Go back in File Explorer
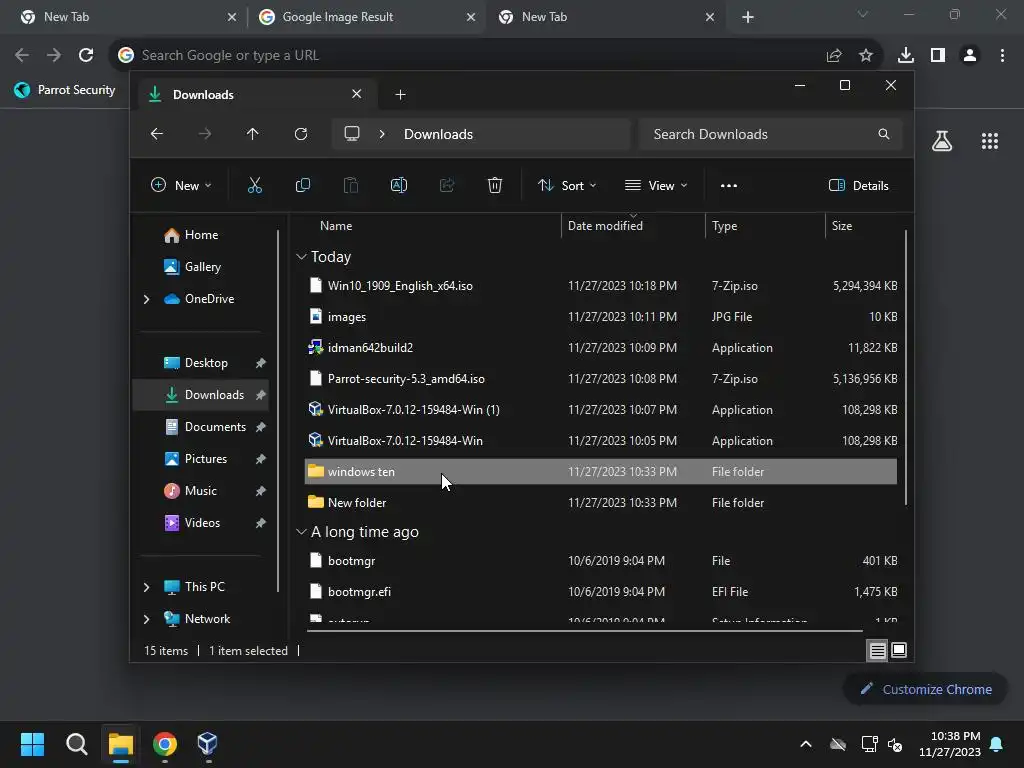This screenshot has height=768, width=1024. pos(157,134)
